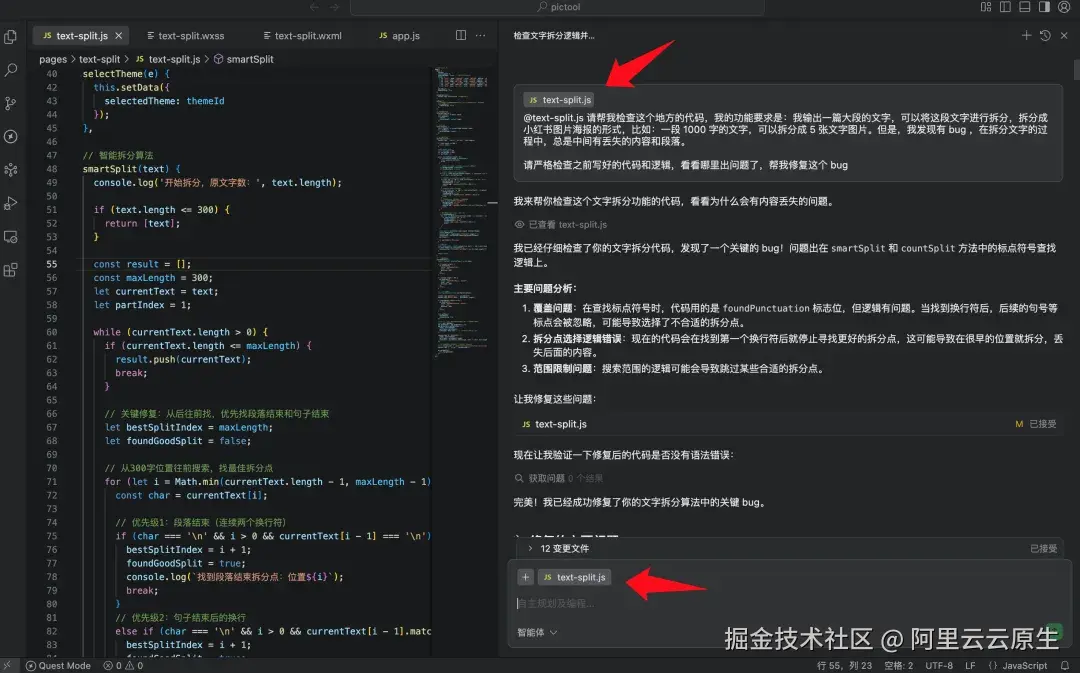Click the pictool command center search box
Image resolution: width=1080 pixels, height=673 pixels.
[557, 7]
